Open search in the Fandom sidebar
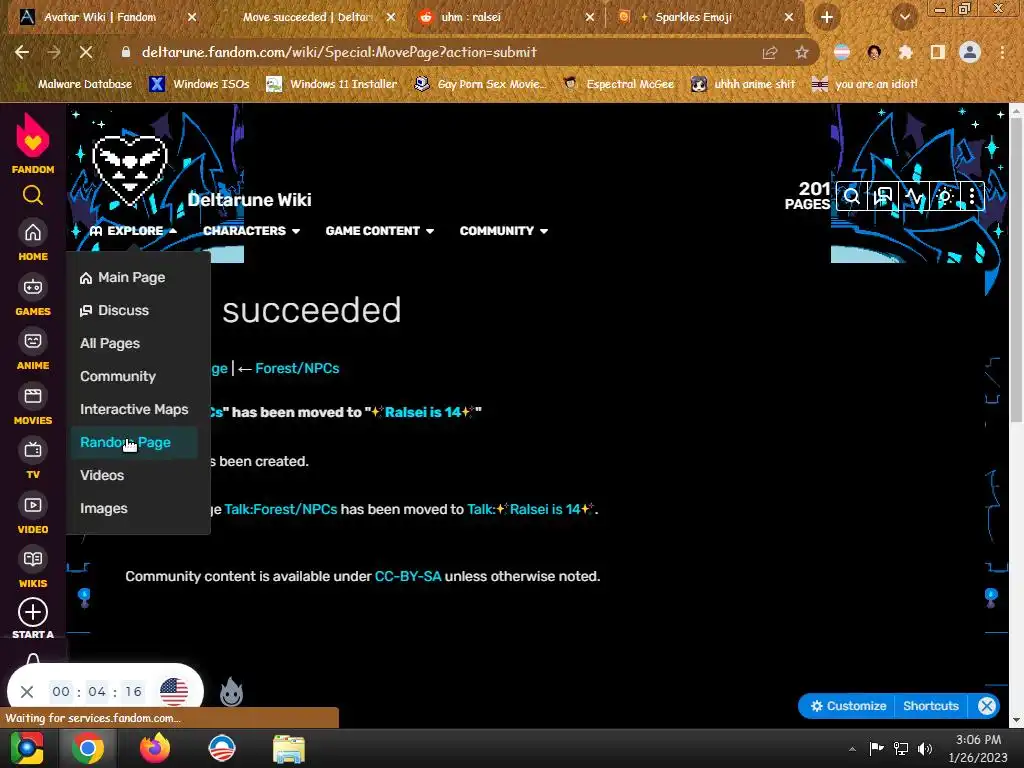Viewport: 1024px width, 768px height. click(33, 195)
